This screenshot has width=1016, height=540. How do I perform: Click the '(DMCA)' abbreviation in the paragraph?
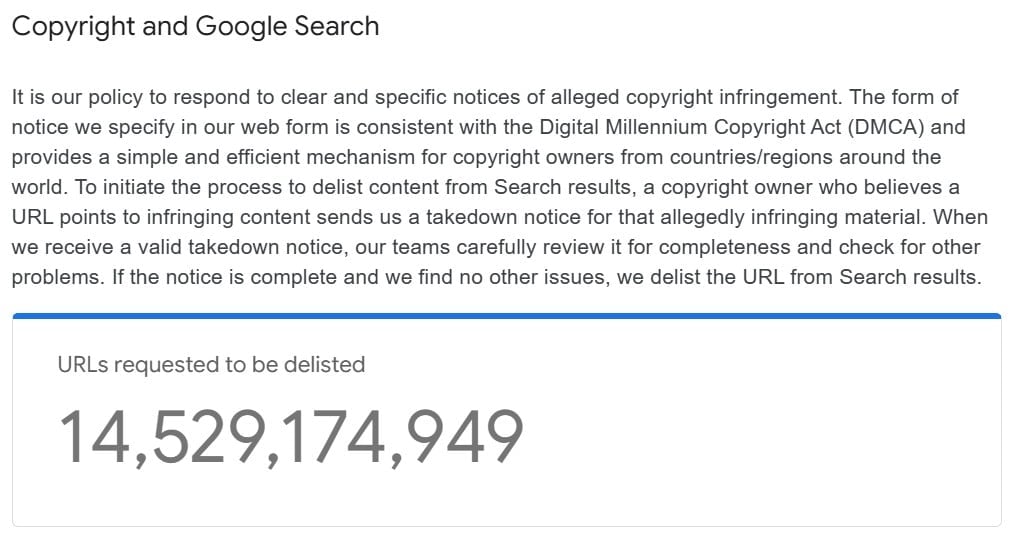point(886,127)
